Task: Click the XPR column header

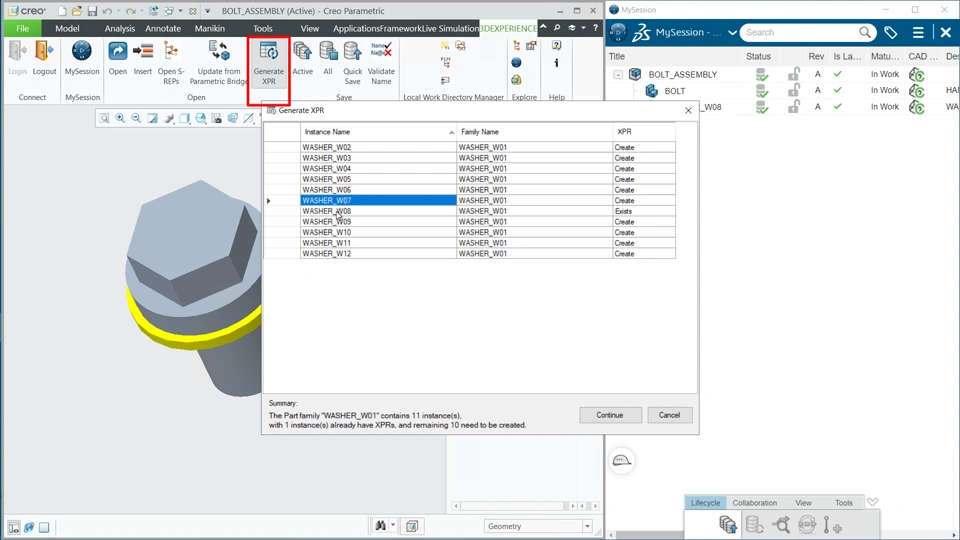Action: (x=644, y=132)
